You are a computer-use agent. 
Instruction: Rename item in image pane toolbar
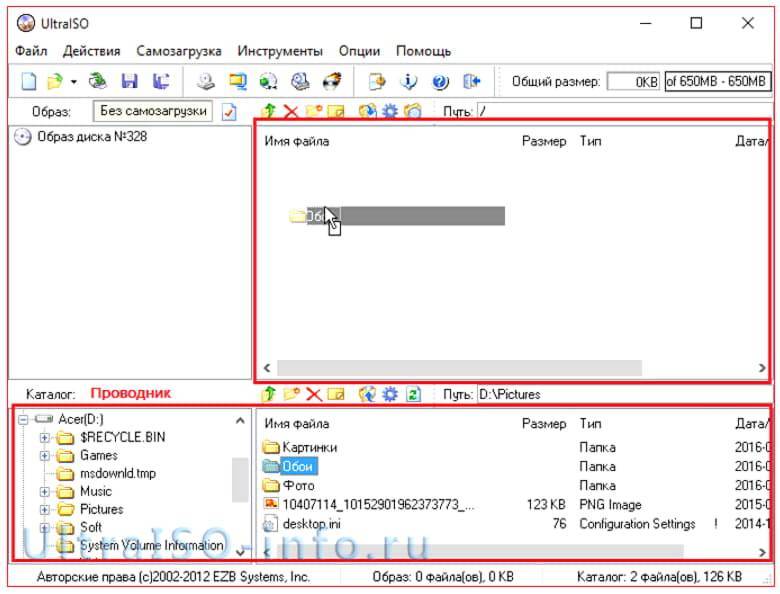pyautogui.click(x=336, y=111)
